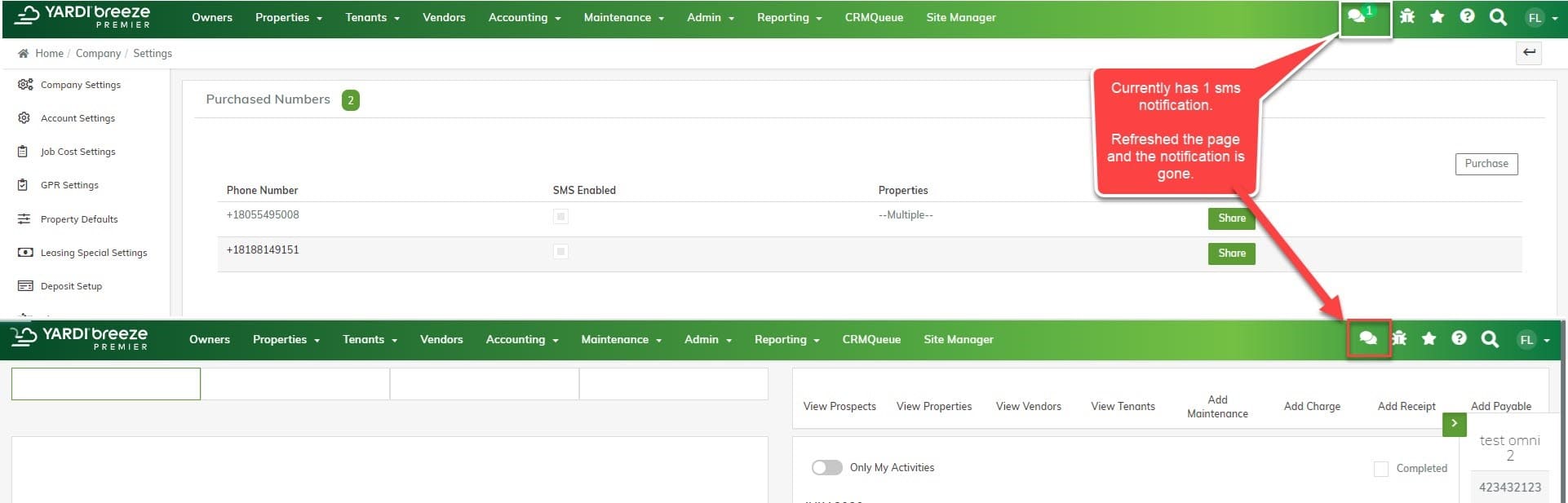This screenshot has height=503, width=1568.
Task: Click Add Receipt shortcut
Action: [1406, 406]
